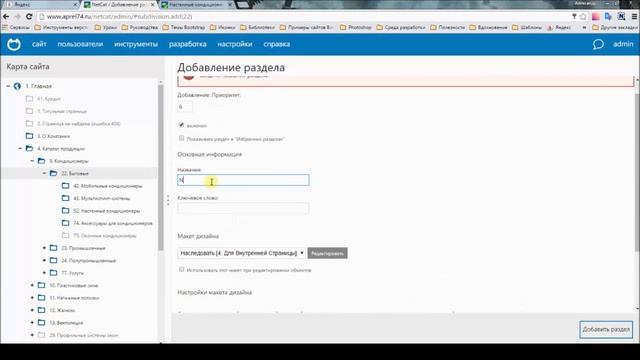Click the 'Добавить раздел' button
This screenshot has height=360, width=640.
(x=606, y=329)
